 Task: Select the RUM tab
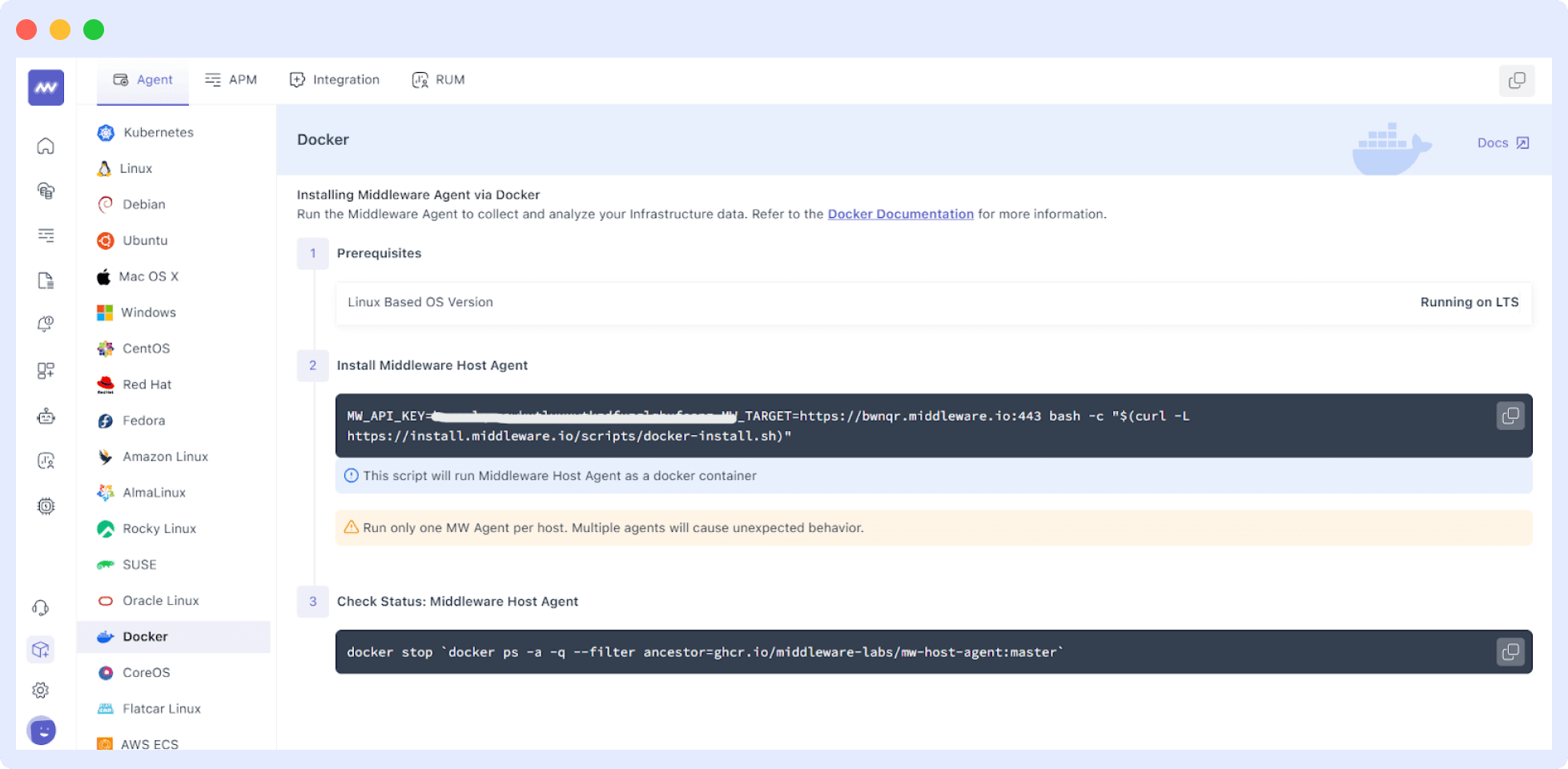click(x=438, y=79)
